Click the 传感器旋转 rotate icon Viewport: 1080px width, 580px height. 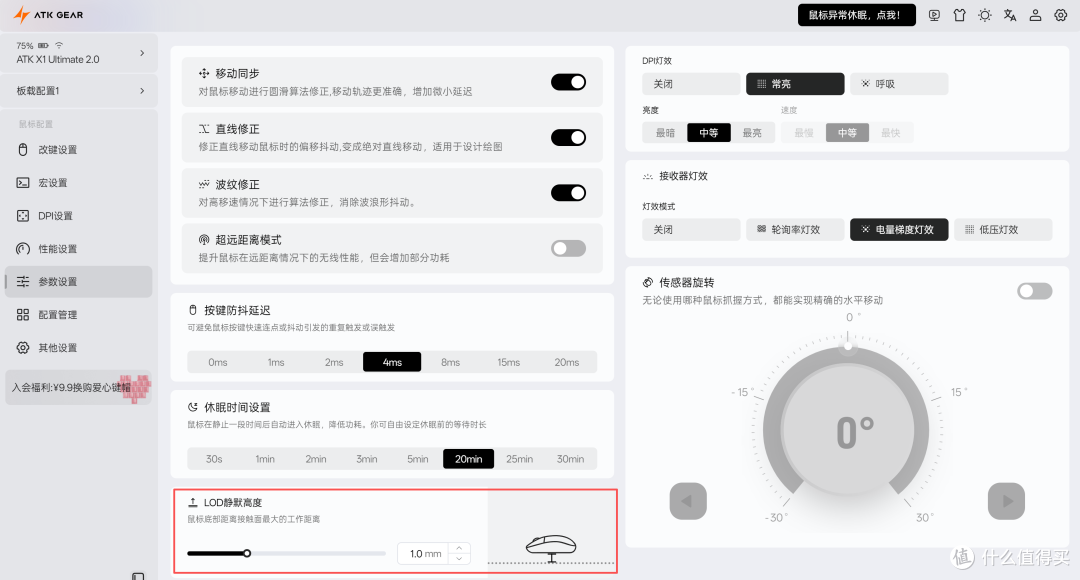coord(648,282)
